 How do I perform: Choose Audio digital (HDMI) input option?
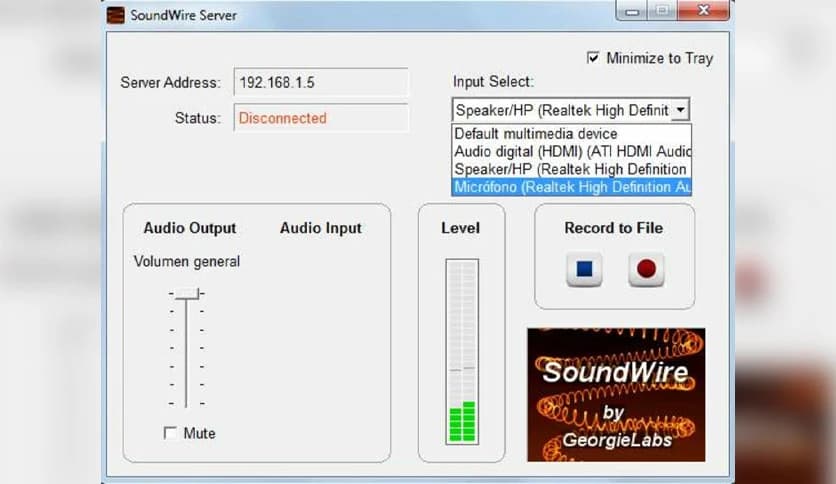[x=572, y=151]
